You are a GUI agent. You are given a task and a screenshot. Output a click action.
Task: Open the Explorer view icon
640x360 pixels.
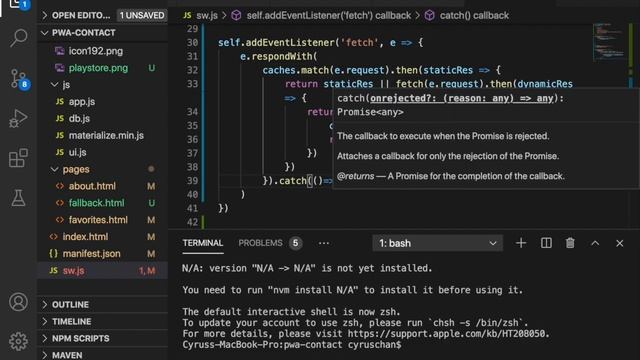18,5
